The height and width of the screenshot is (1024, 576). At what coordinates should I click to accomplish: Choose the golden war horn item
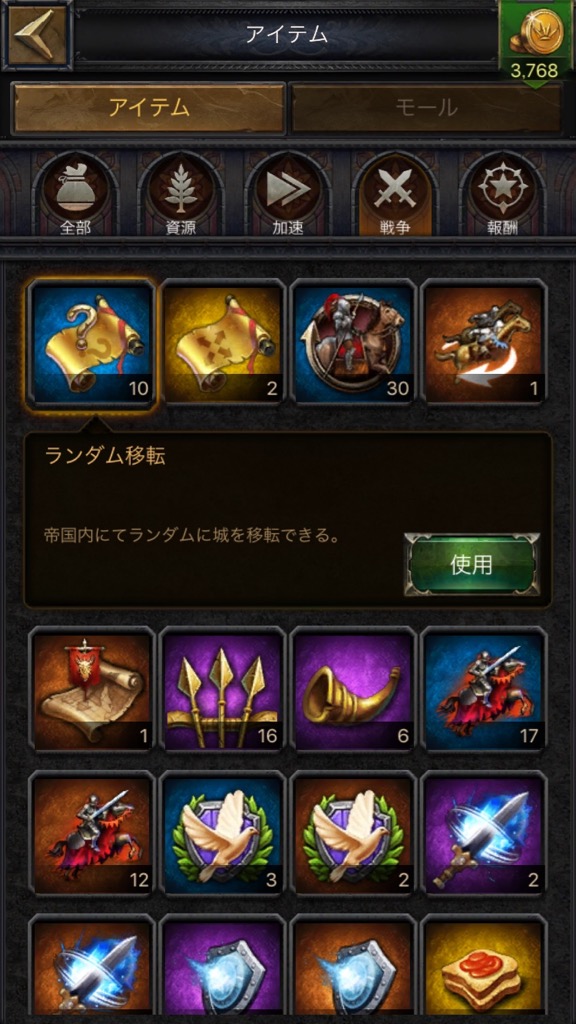coord(353,690)
